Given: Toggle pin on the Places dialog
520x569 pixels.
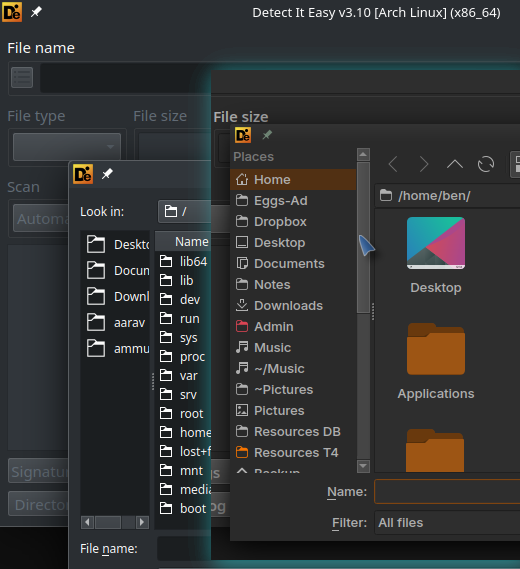Looking at the screenshot, I should pos(267,135).
